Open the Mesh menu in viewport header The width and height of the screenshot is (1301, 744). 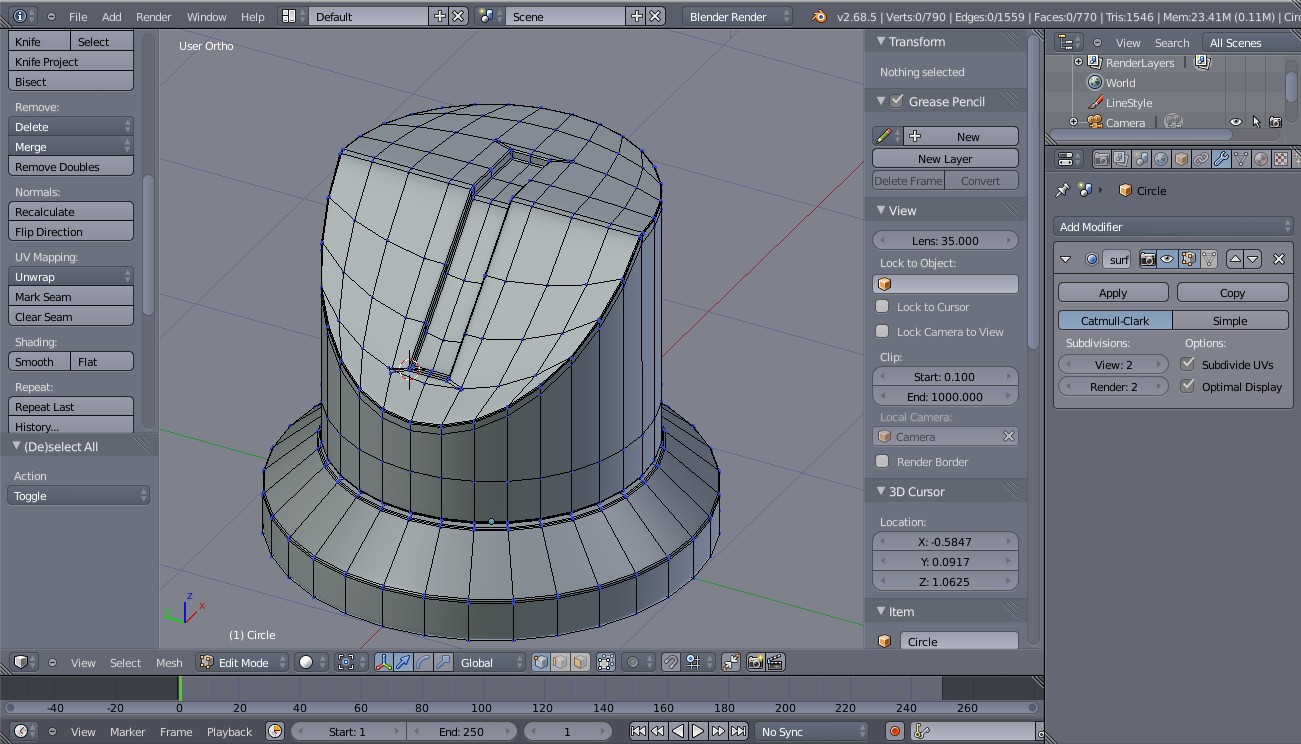169,663
